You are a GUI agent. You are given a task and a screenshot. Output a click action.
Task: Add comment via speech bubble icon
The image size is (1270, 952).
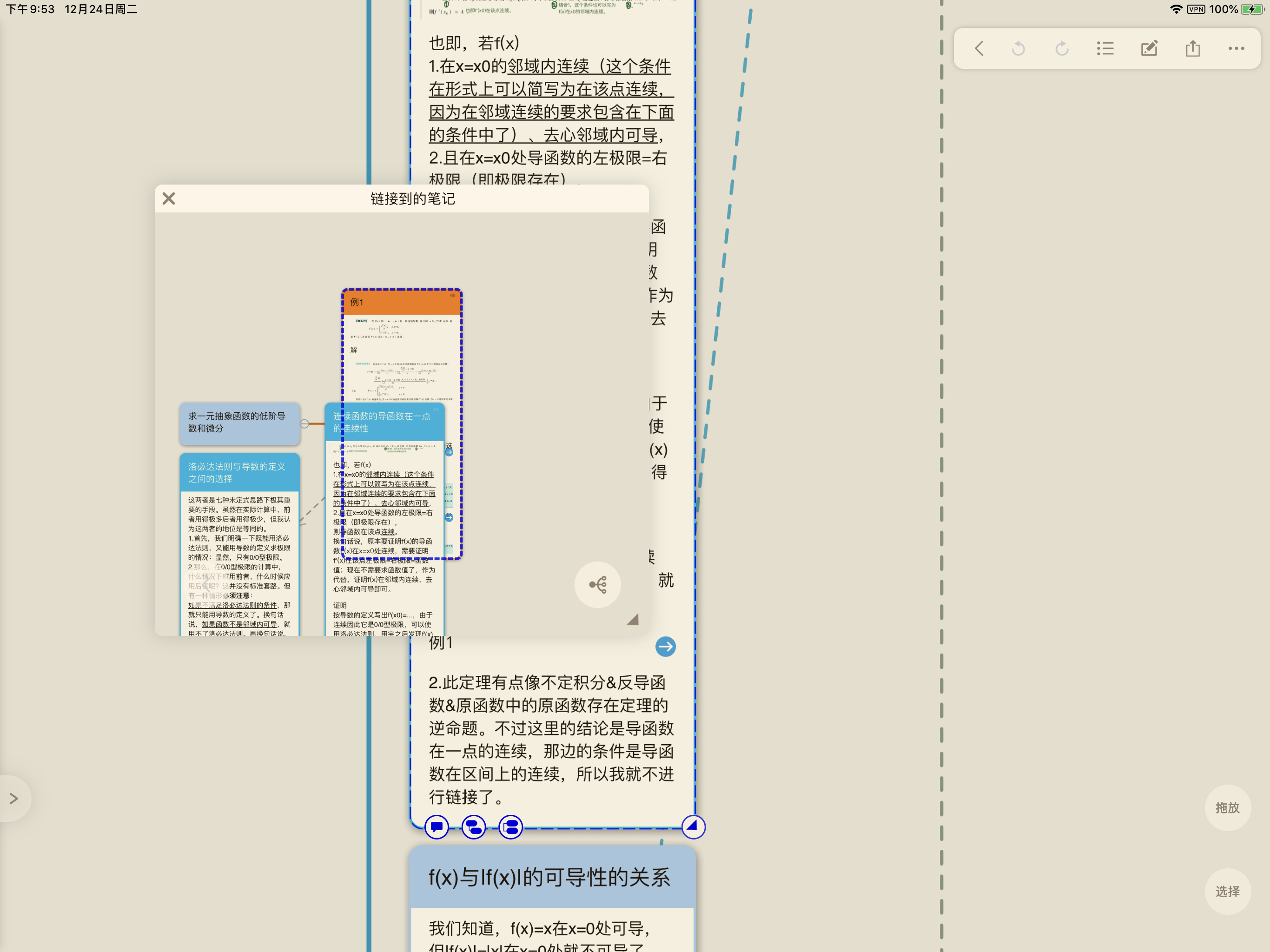click(x=437, y=827)
